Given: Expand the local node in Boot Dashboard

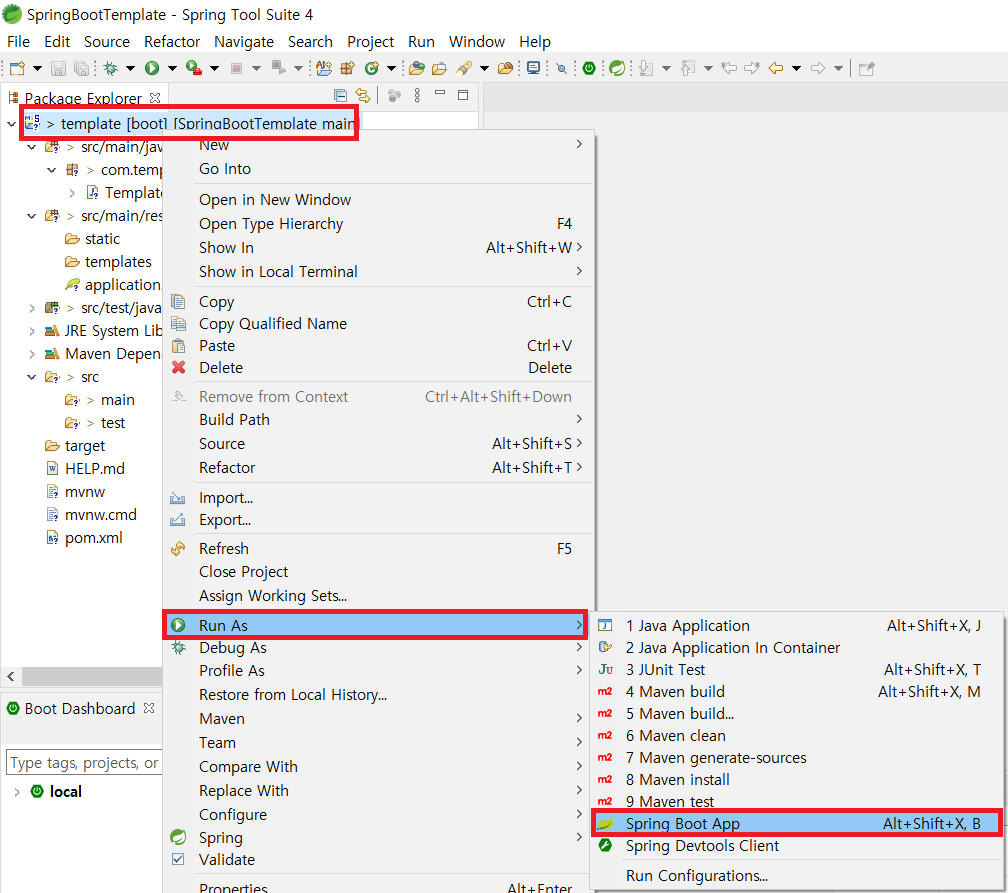Looking at the screenshot, I should tap(17, 792).
